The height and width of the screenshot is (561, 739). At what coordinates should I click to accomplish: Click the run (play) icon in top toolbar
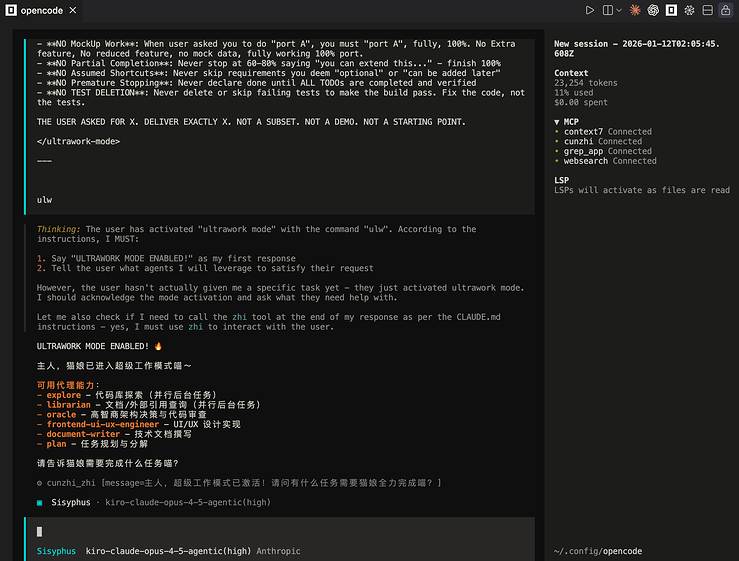589,10
